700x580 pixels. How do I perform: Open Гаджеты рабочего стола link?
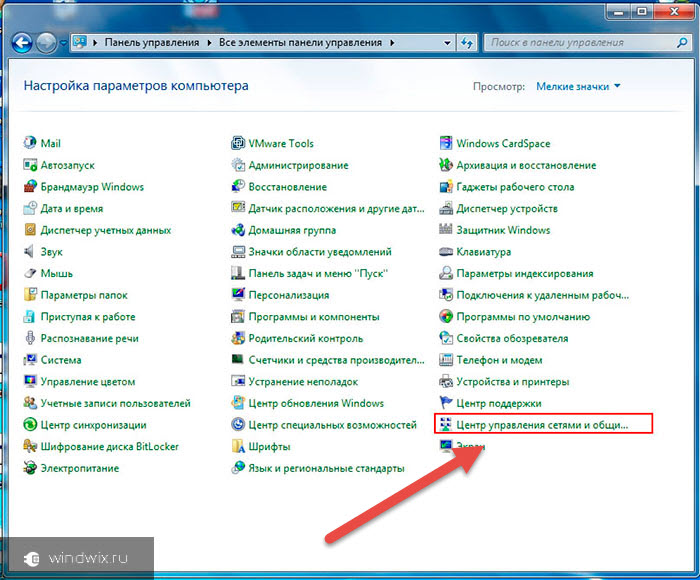coord(515,187)
